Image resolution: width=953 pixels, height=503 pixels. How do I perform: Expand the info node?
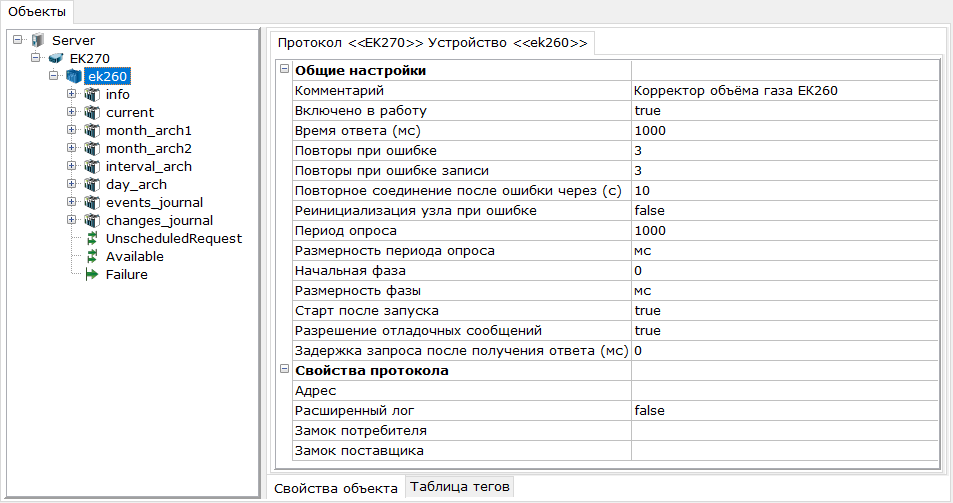click(72, 94)
